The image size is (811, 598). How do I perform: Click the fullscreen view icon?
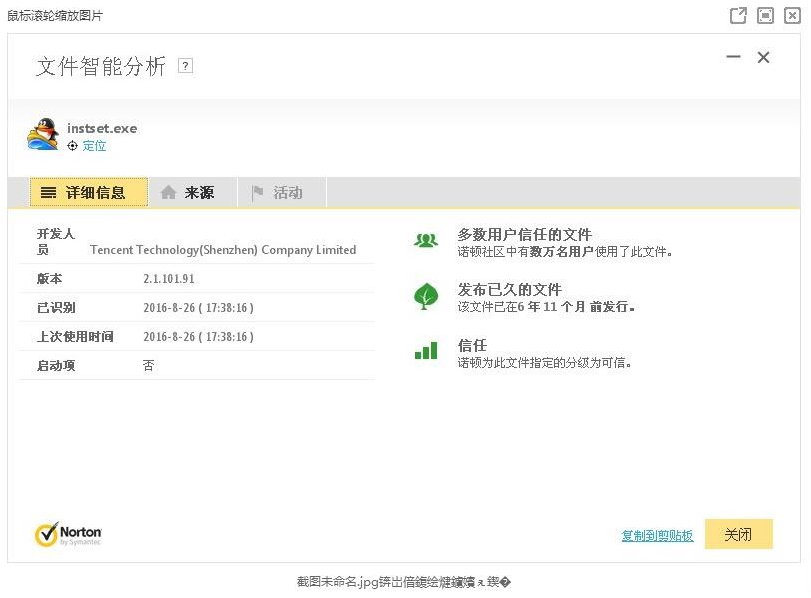coord(765,15)
